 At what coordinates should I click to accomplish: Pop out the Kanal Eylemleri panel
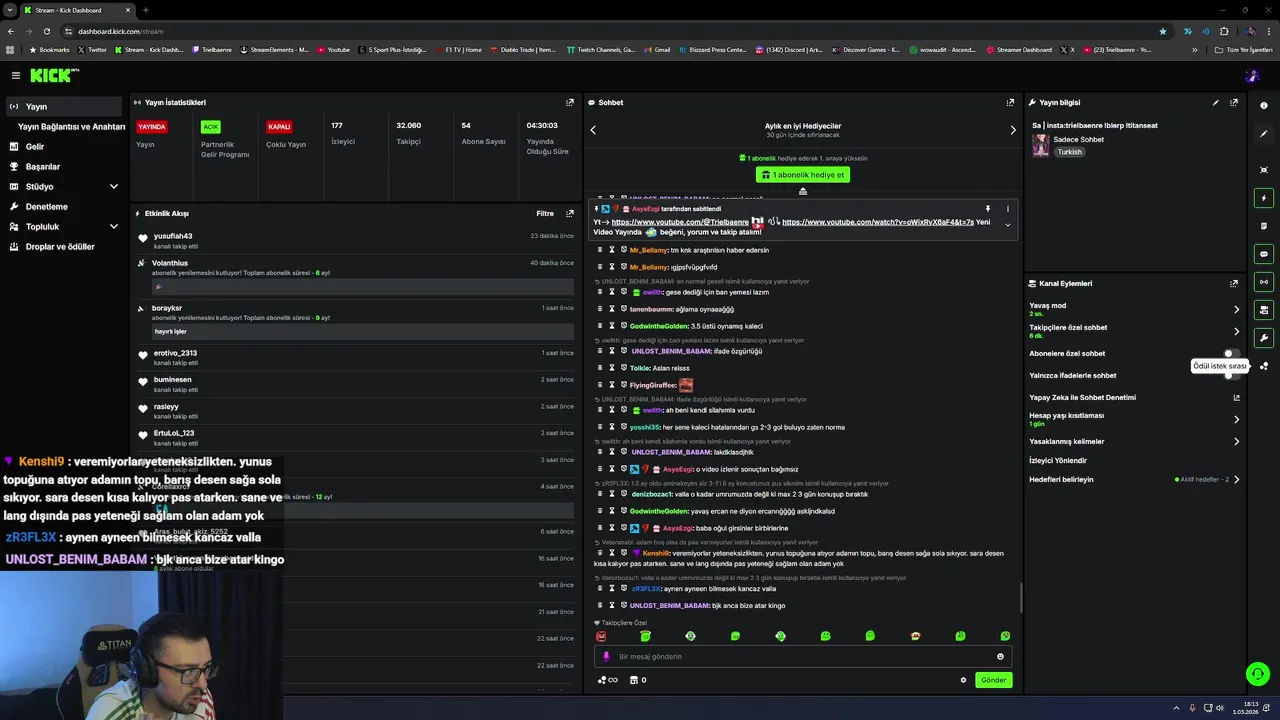click(x=1234, y=283)
